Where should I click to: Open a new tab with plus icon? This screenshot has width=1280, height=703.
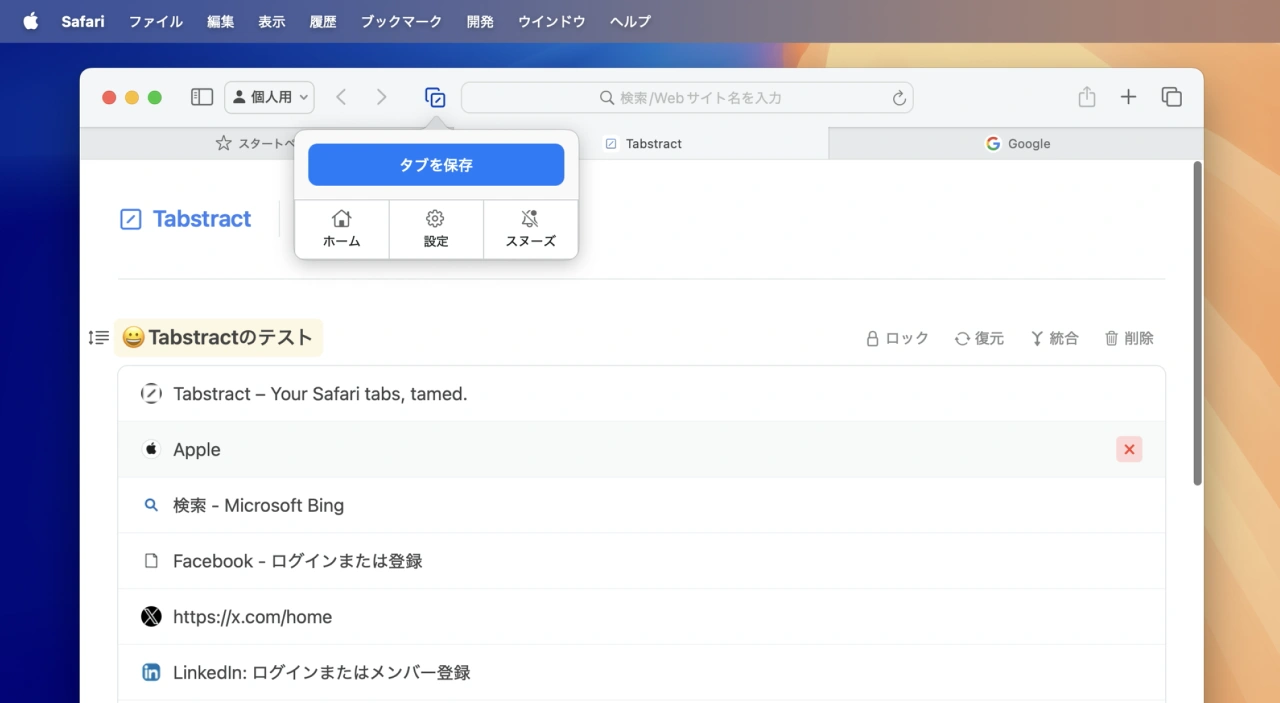tap(1128, 97)
